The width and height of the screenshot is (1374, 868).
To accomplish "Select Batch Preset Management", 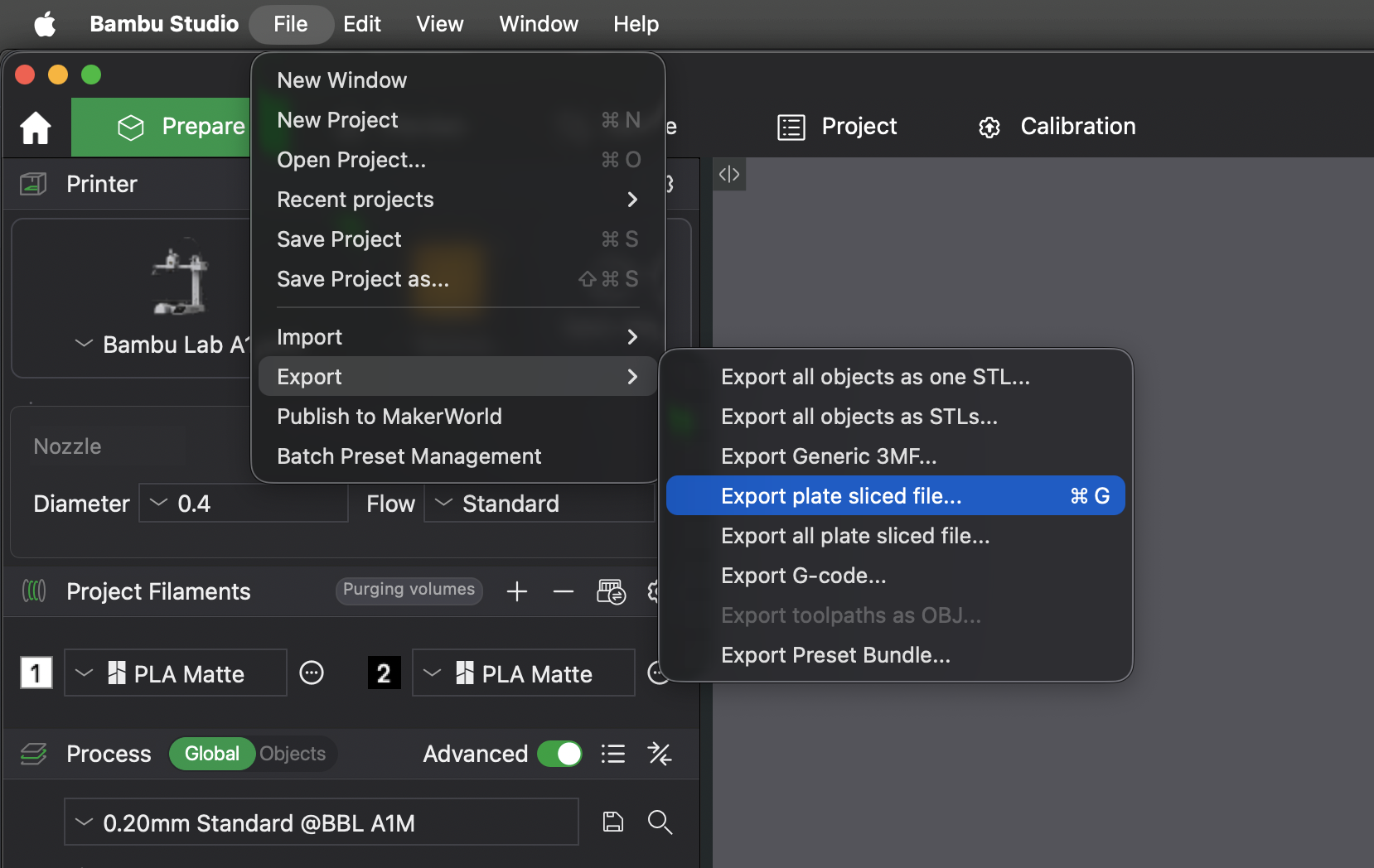I will (x=458, y=456).
